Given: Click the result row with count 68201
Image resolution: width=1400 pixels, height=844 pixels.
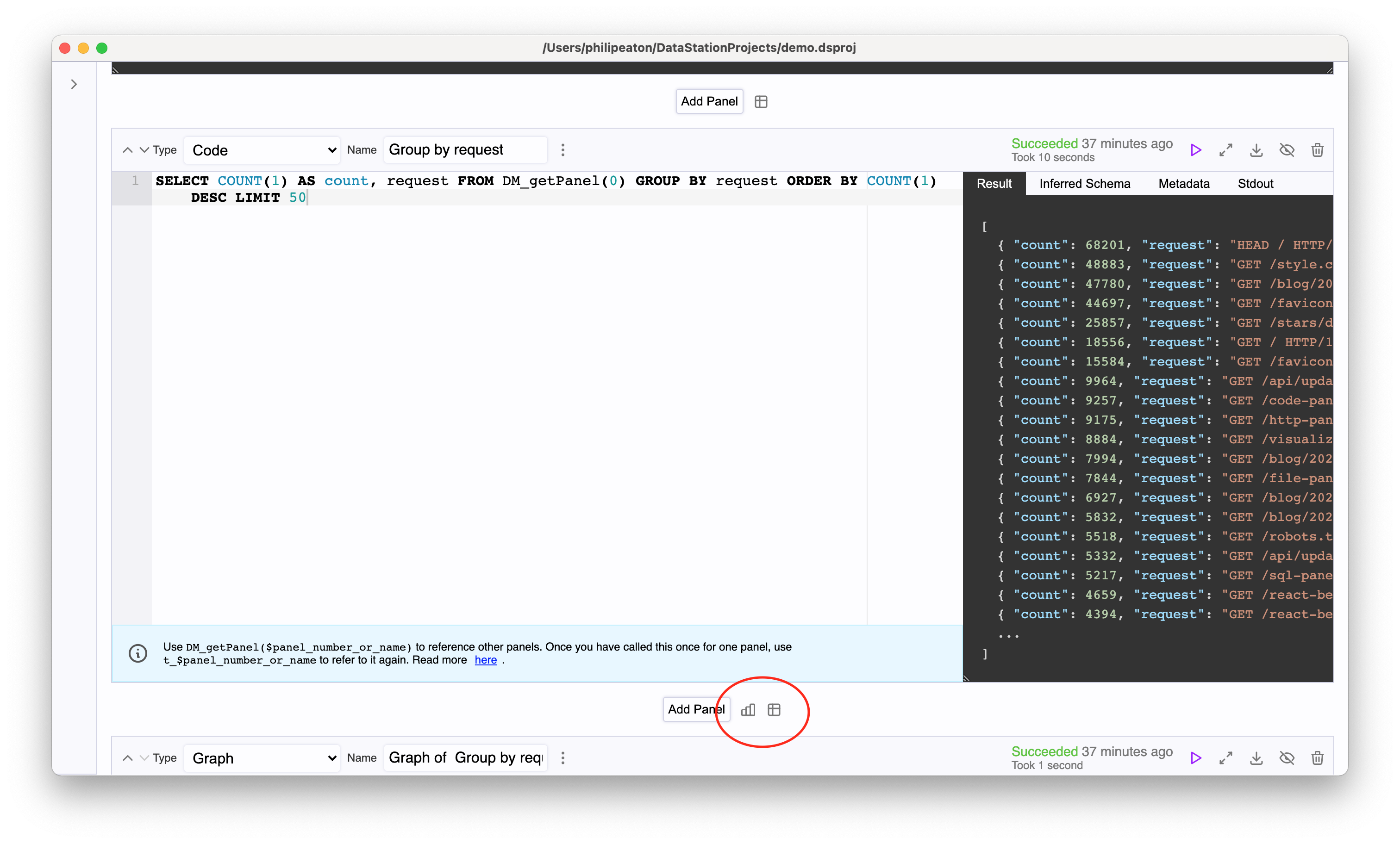Looking at the screenshot, I should click(x=1165, y=245).
